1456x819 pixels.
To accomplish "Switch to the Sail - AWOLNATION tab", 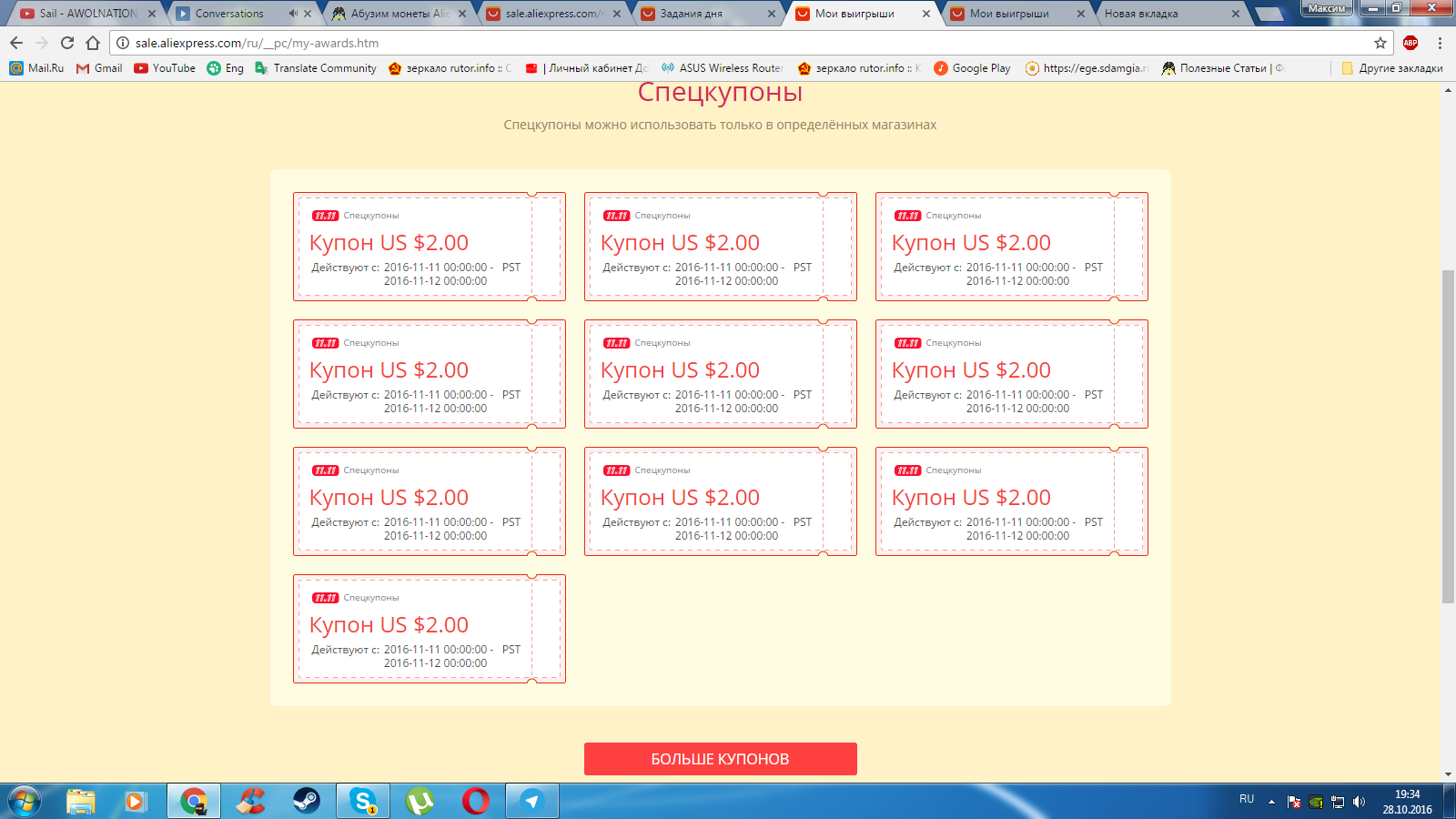I will point(88,14).
